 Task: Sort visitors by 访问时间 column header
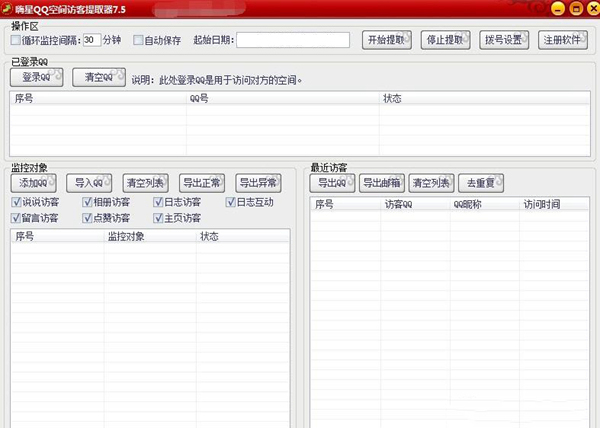542,204
